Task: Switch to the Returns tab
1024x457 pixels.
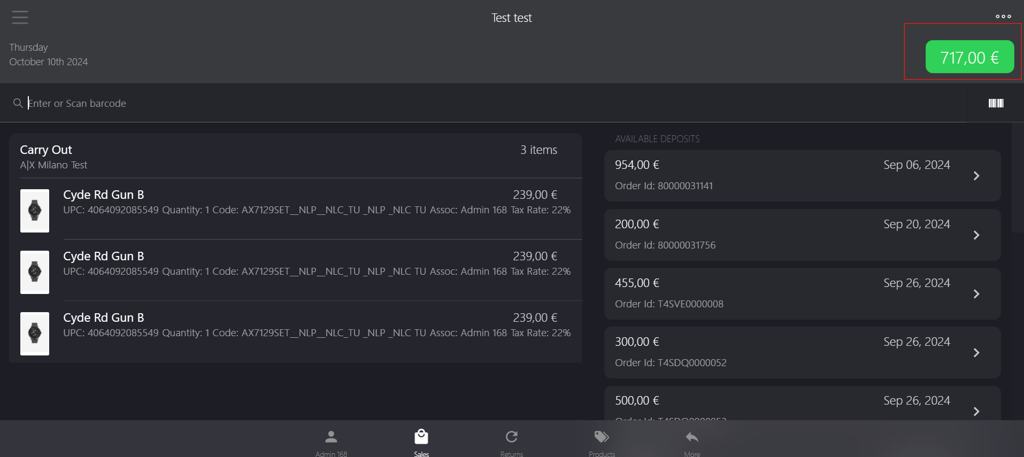Action: tap(511, 443)
